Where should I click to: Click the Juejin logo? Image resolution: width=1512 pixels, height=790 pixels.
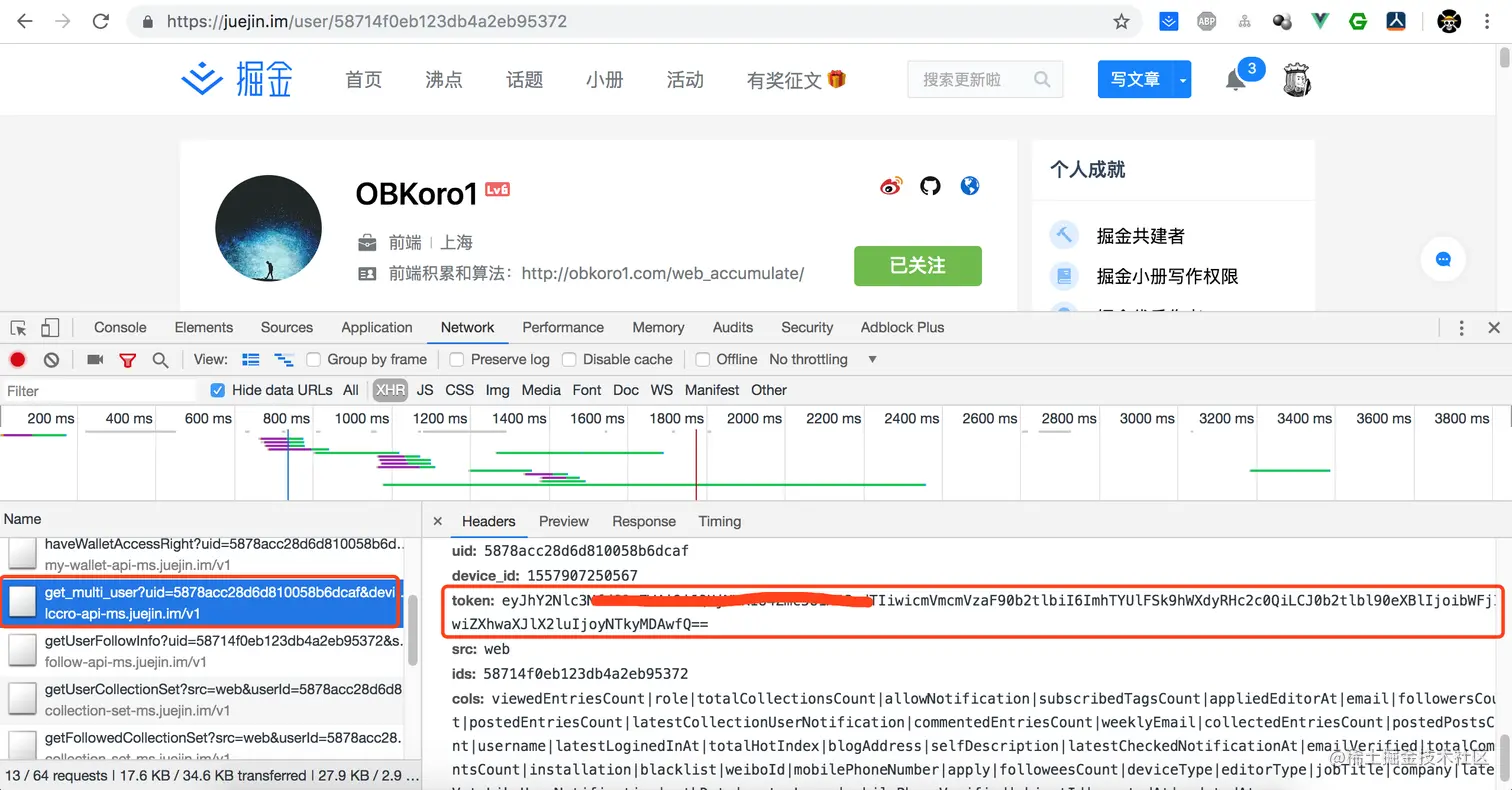[238, 79]
